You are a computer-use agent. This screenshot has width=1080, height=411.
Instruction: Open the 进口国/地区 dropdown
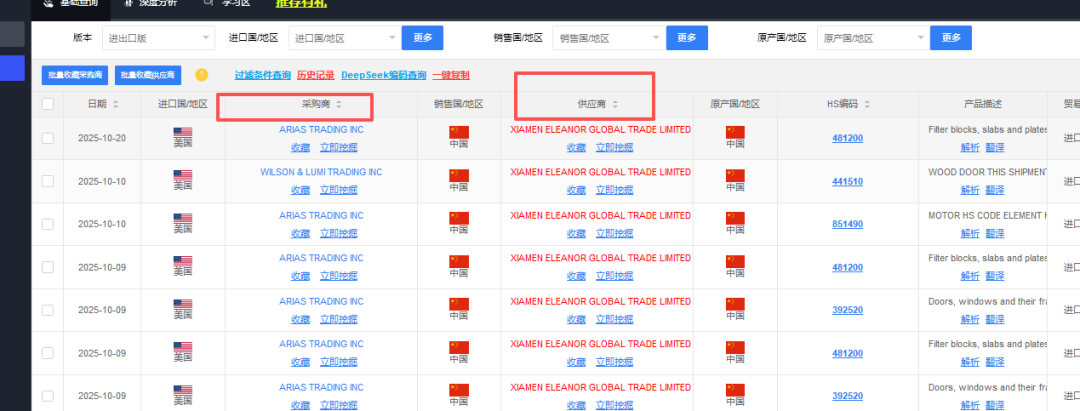coord(344,39)
